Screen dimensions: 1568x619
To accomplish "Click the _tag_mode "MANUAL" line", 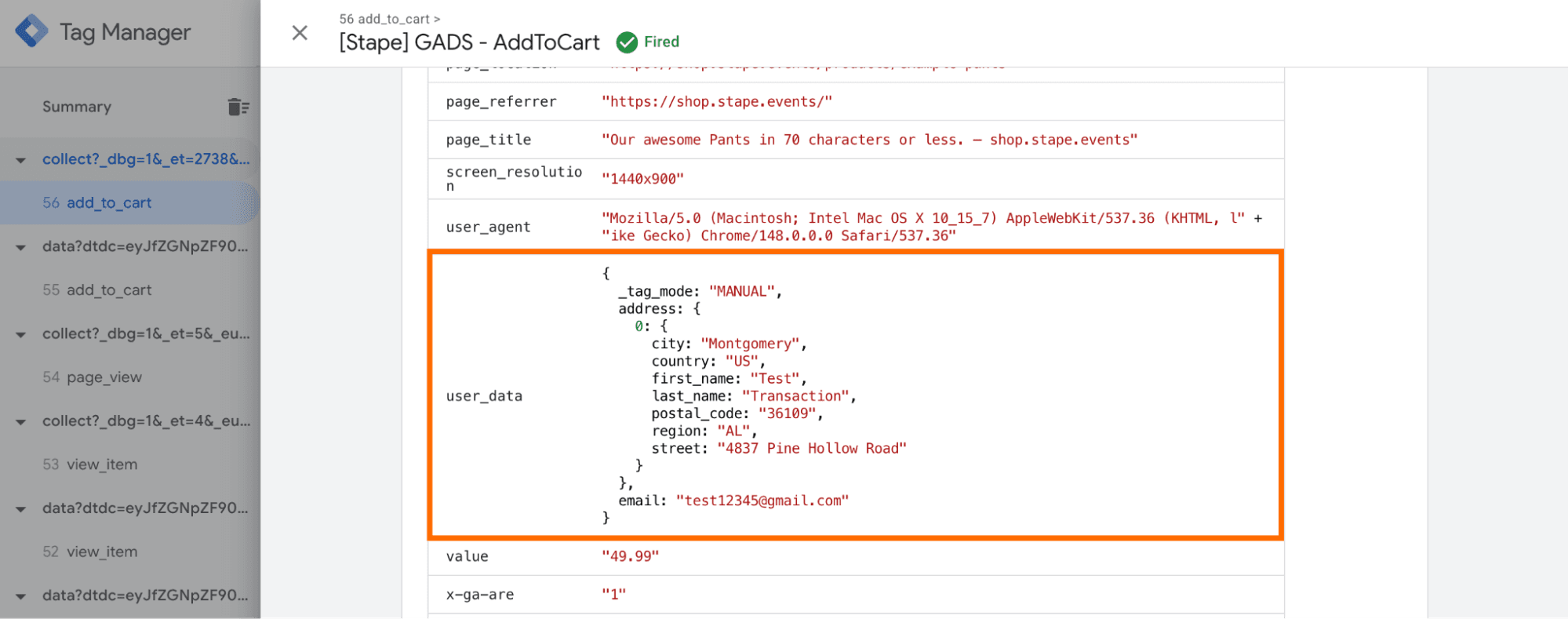I will click(x=700, y=291).
